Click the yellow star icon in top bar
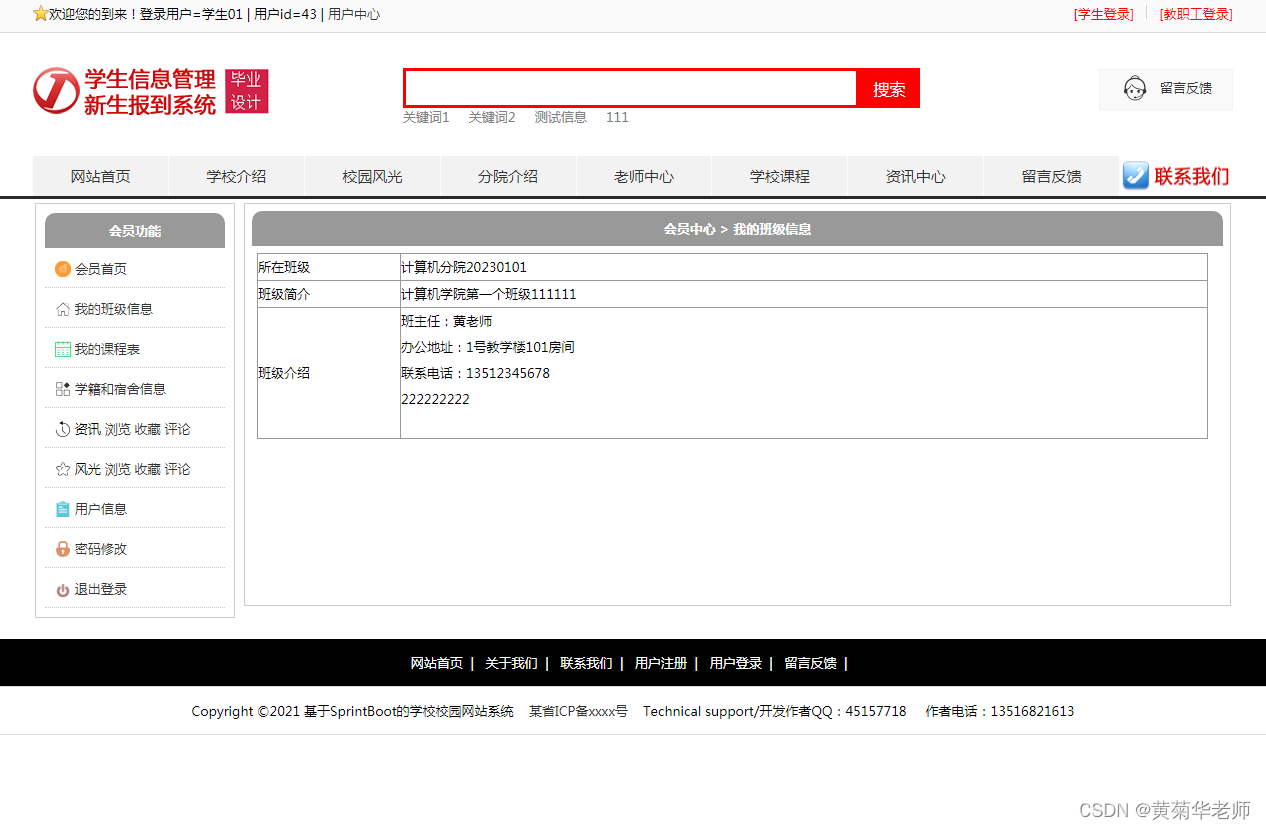Screen dimensions: 1266x830 tap(40, 13)
